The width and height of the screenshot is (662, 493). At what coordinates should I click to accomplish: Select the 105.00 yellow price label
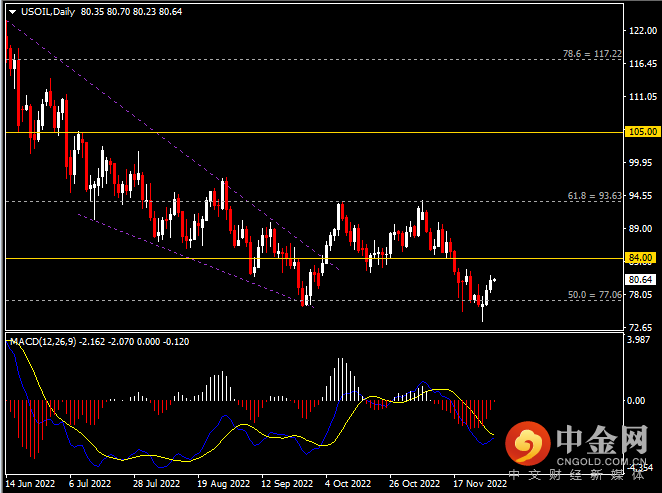tap(640, 131)
